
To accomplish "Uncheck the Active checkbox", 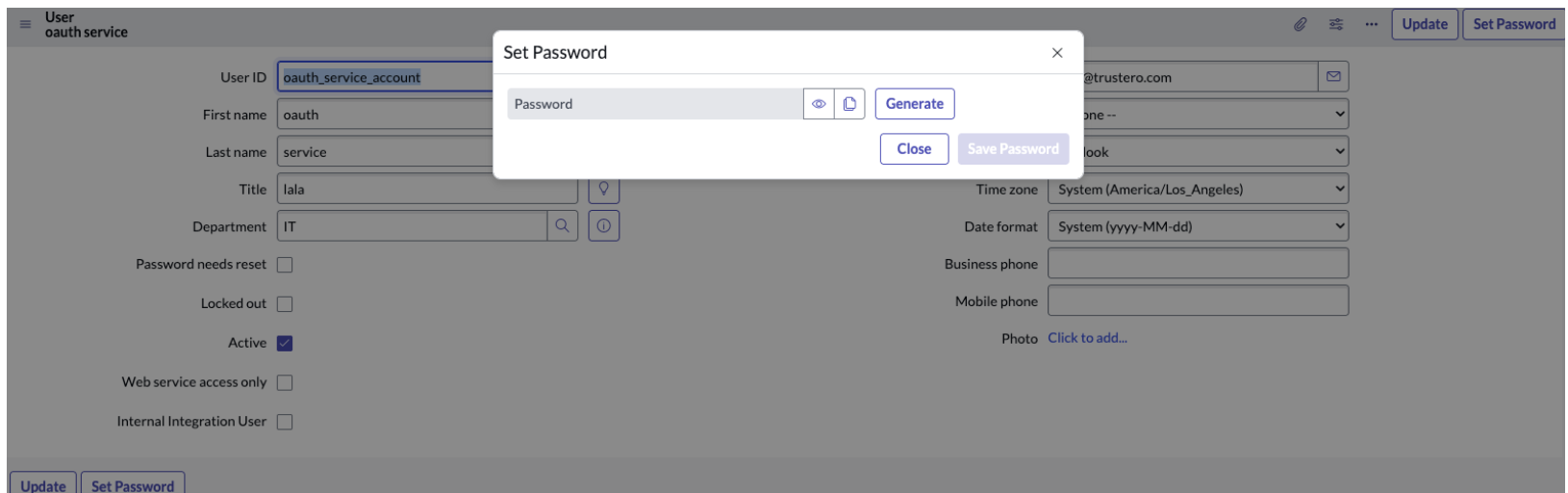I will (x=285, y=344).
